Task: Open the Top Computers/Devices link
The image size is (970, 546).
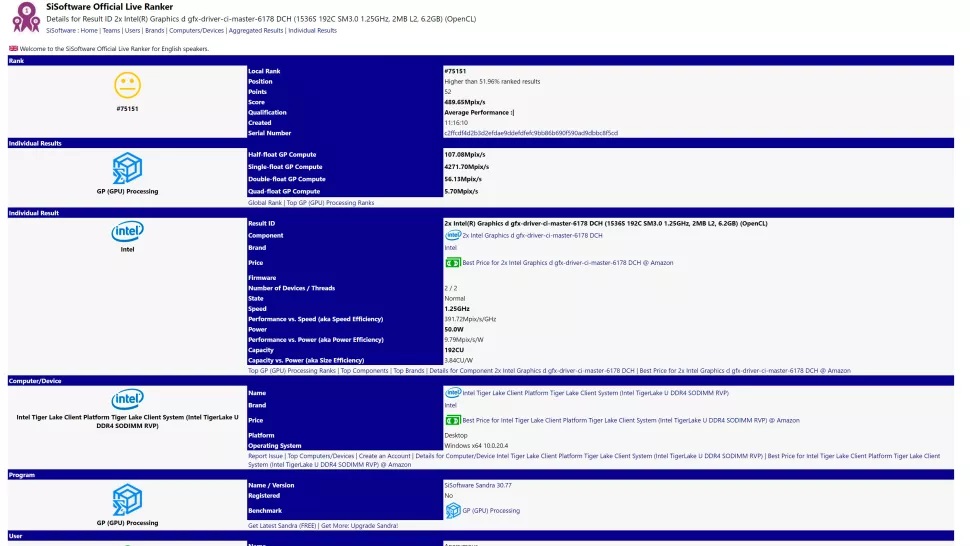Action: 320,456
